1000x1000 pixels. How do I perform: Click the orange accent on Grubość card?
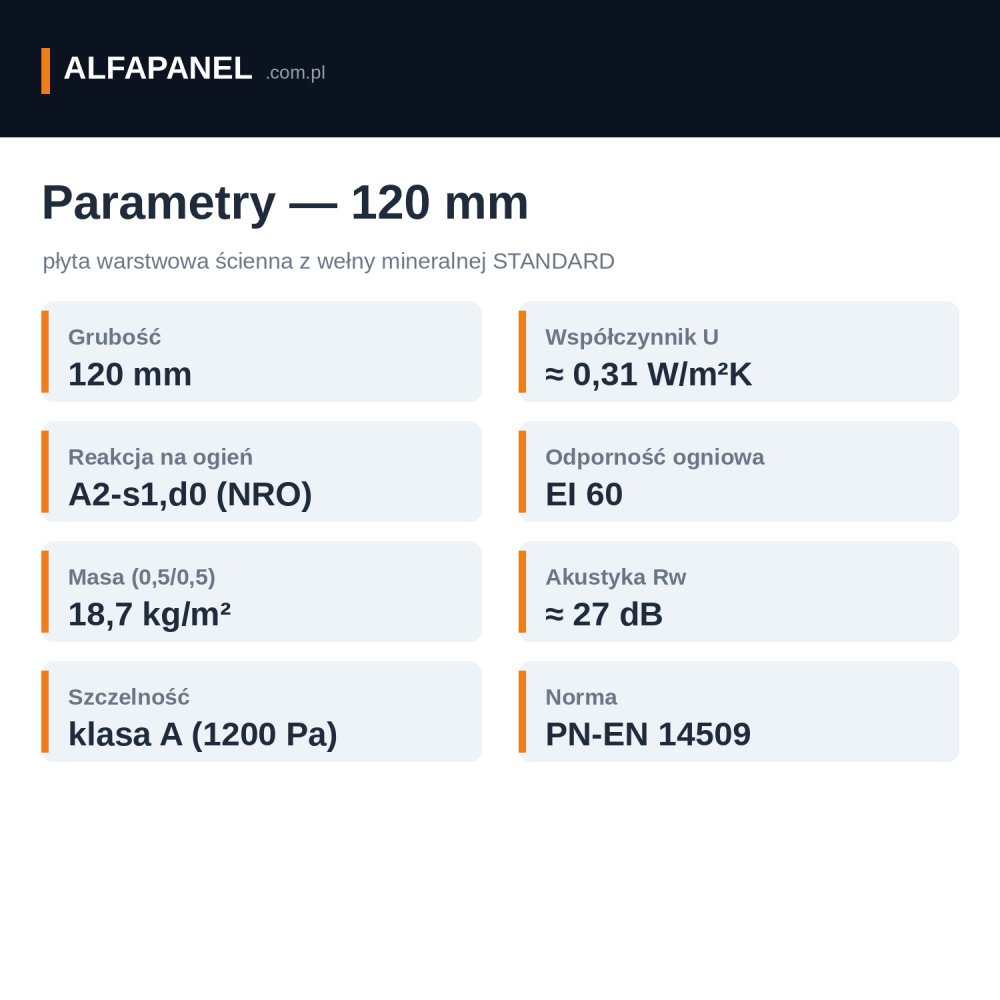click(45, 351)
